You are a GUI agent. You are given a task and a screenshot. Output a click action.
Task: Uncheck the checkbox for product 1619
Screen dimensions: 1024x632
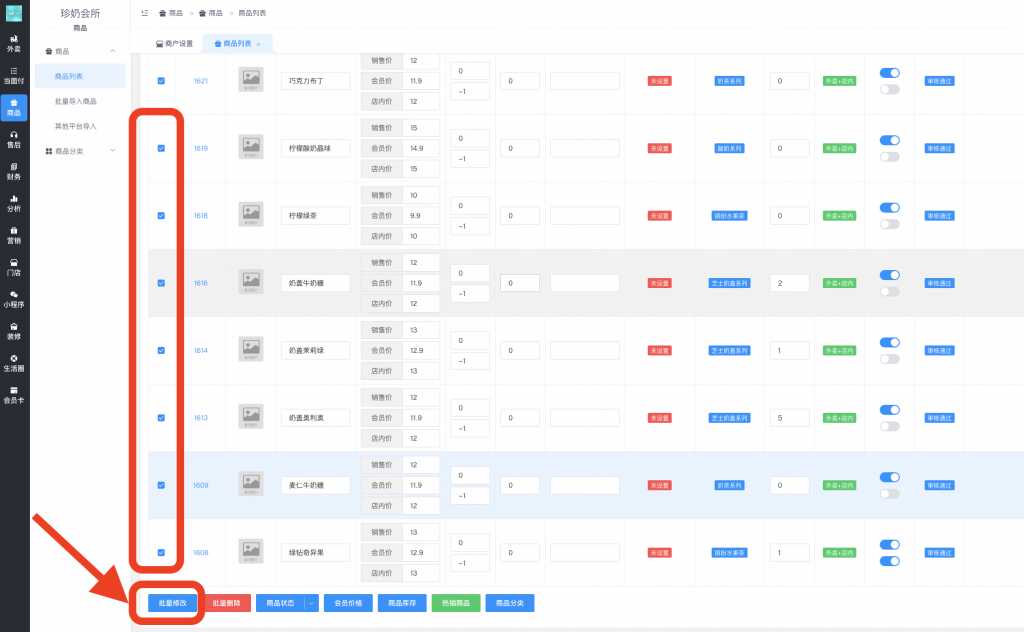click(161, 148)
